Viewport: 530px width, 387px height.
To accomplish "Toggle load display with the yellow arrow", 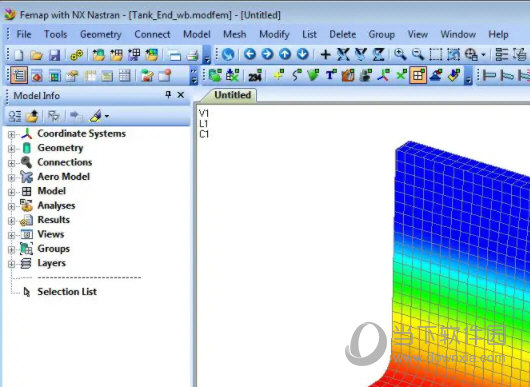I will (454, 75).
